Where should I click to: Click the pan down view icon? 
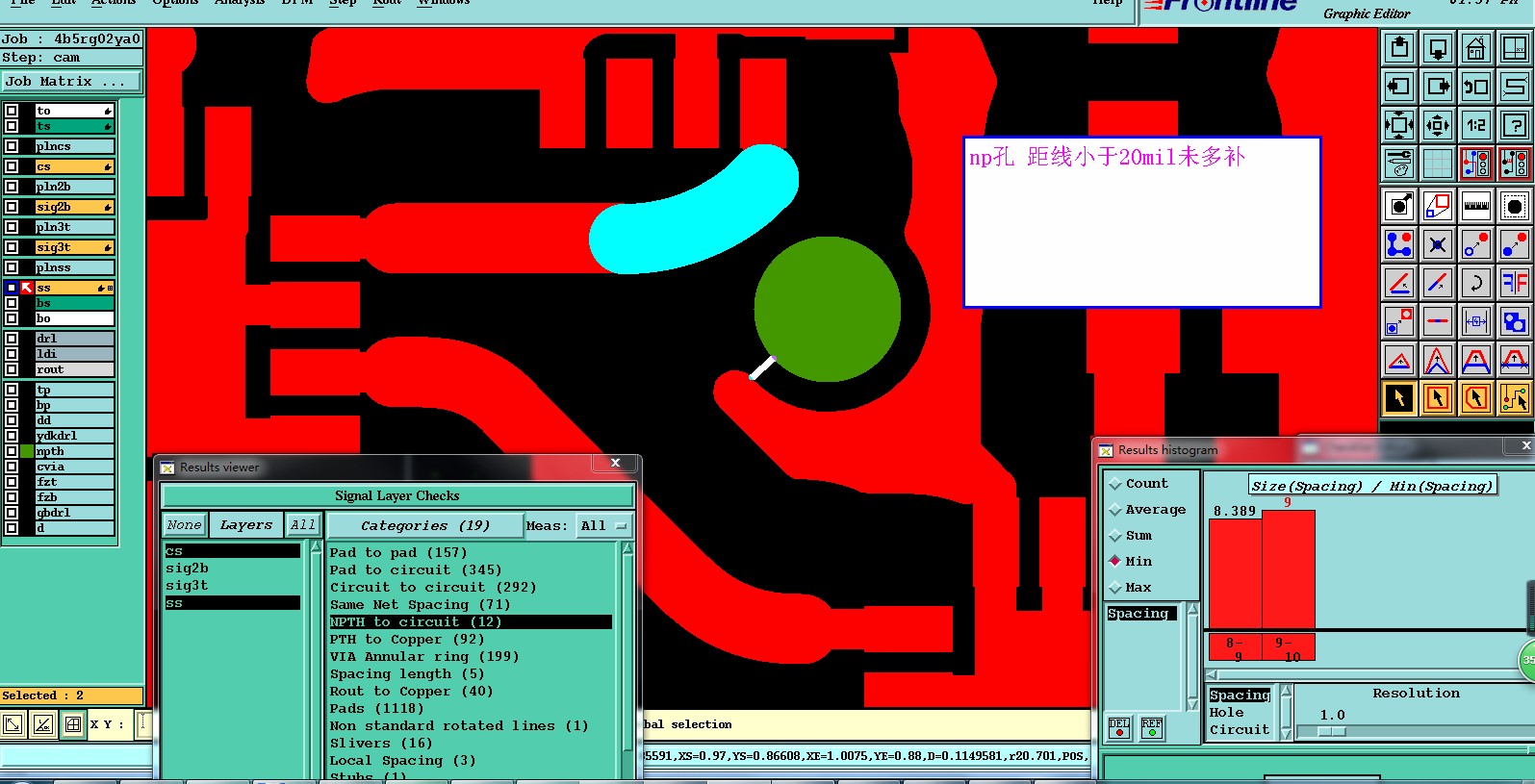tap(1438, 48)
